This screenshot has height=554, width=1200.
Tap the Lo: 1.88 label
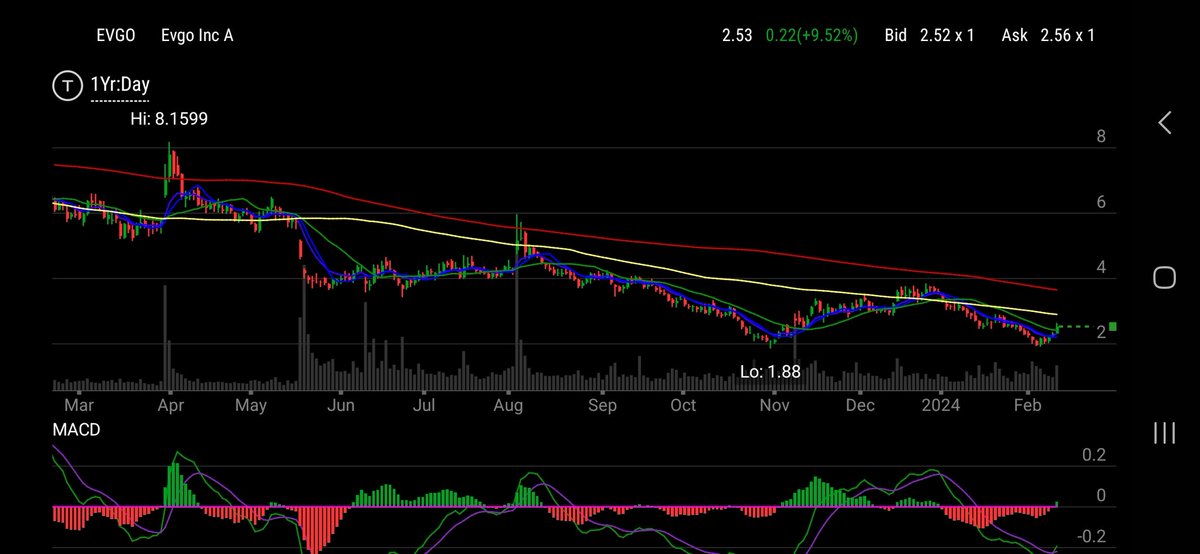click(x=770, y=371)
